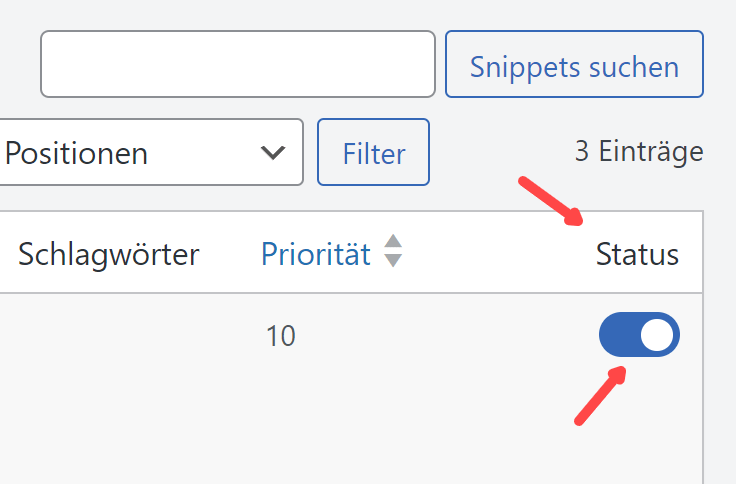Disable the snippet using the Status switch
The image size is (736, 484).
pos(639,335)
